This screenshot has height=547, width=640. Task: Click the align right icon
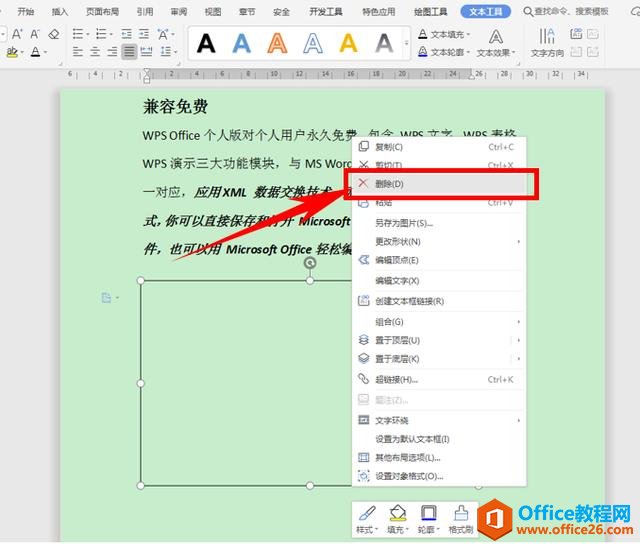112,52
